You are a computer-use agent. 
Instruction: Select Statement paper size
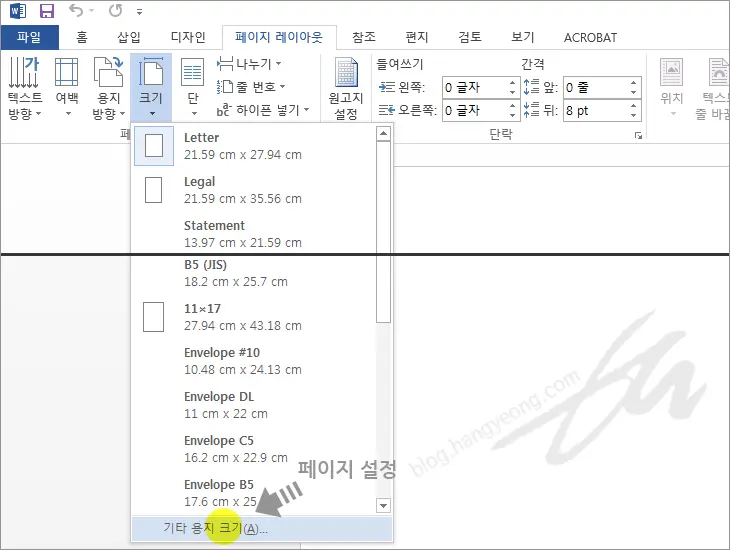254,234
